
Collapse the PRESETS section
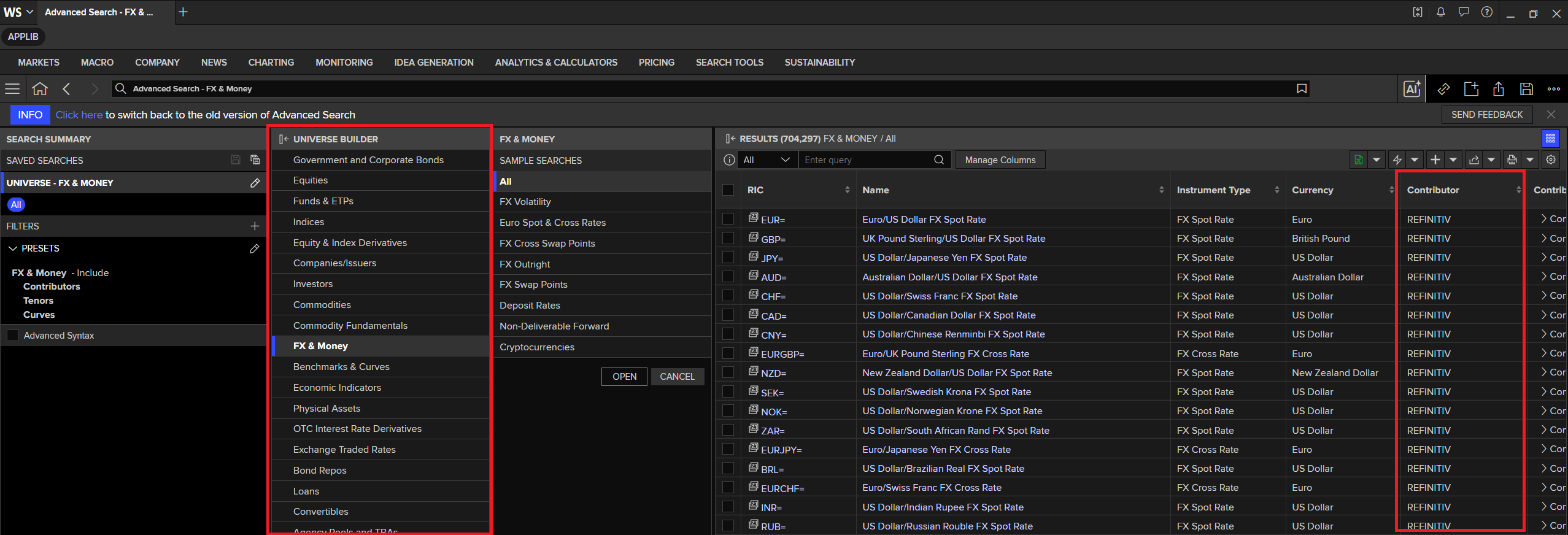(13, 248)
